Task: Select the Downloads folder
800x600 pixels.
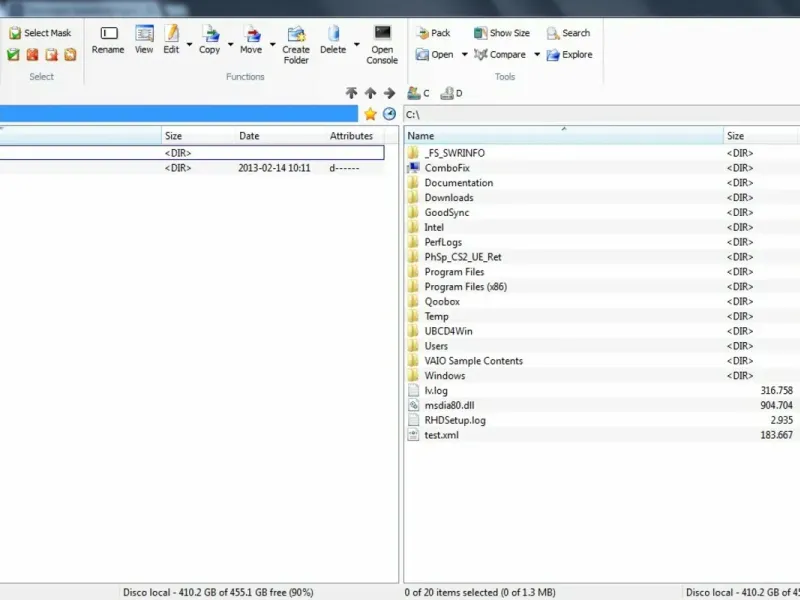Action: [449, 197]
